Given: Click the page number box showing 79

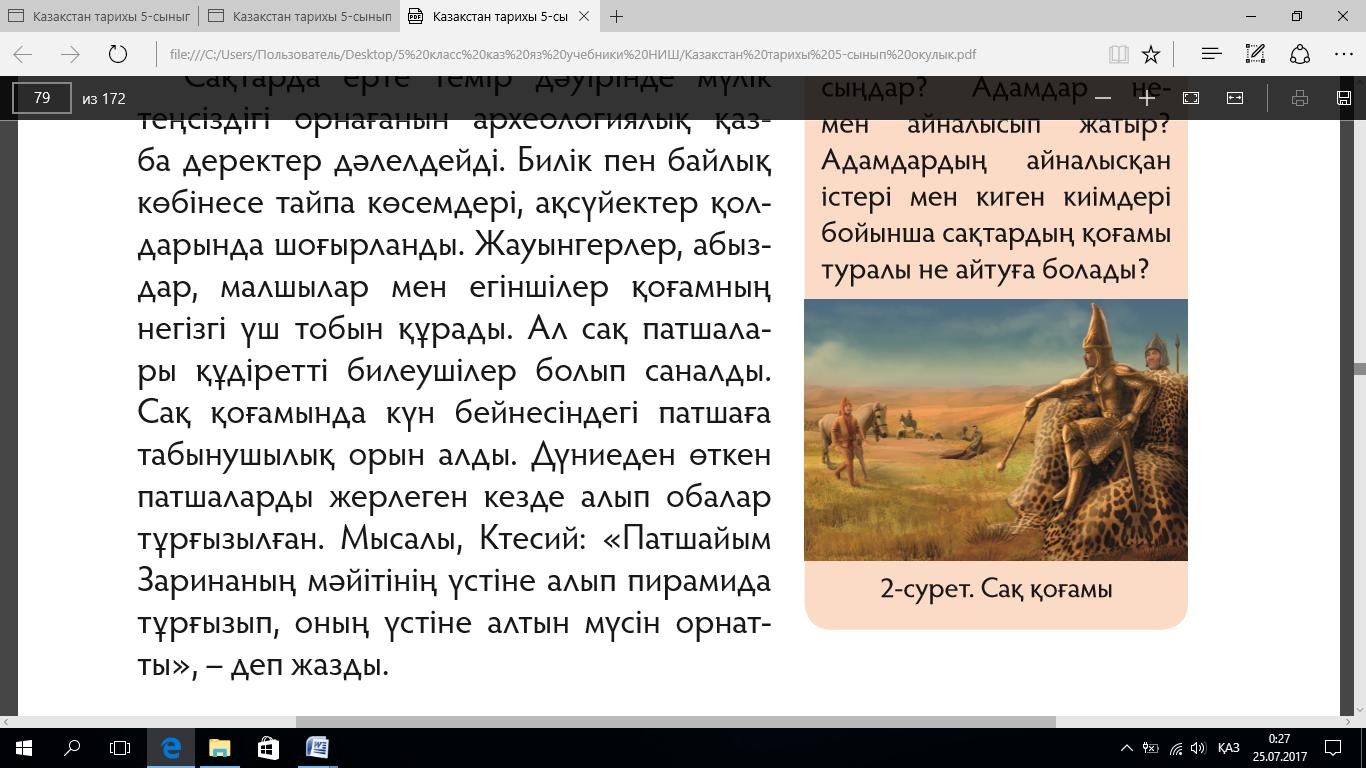Looking at the screenshot, I should [x=42, y=98].
